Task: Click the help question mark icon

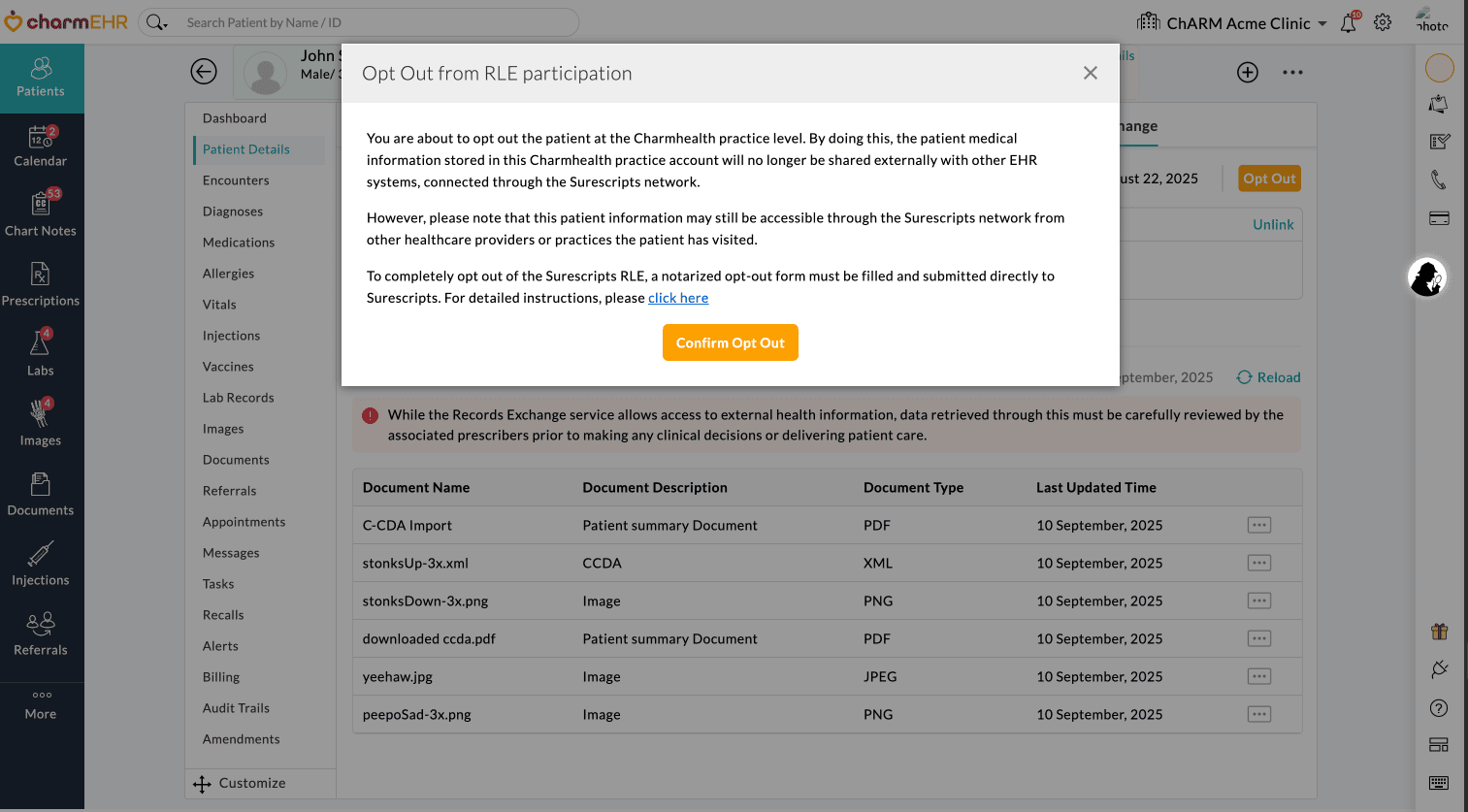Action: [1439, 708]
